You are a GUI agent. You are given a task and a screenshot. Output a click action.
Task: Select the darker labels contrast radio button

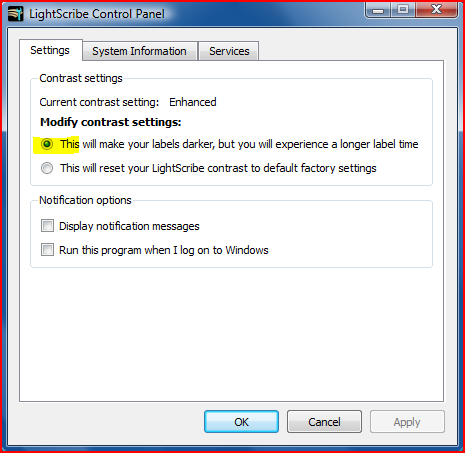click(x=47, y=144)
